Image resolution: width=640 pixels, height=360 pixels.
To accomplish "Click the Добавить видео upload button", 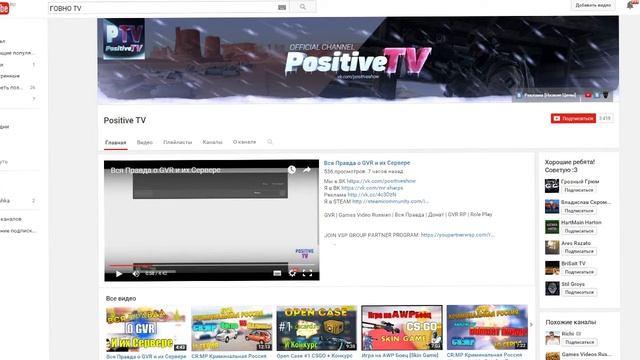I will tap(593, 5).
